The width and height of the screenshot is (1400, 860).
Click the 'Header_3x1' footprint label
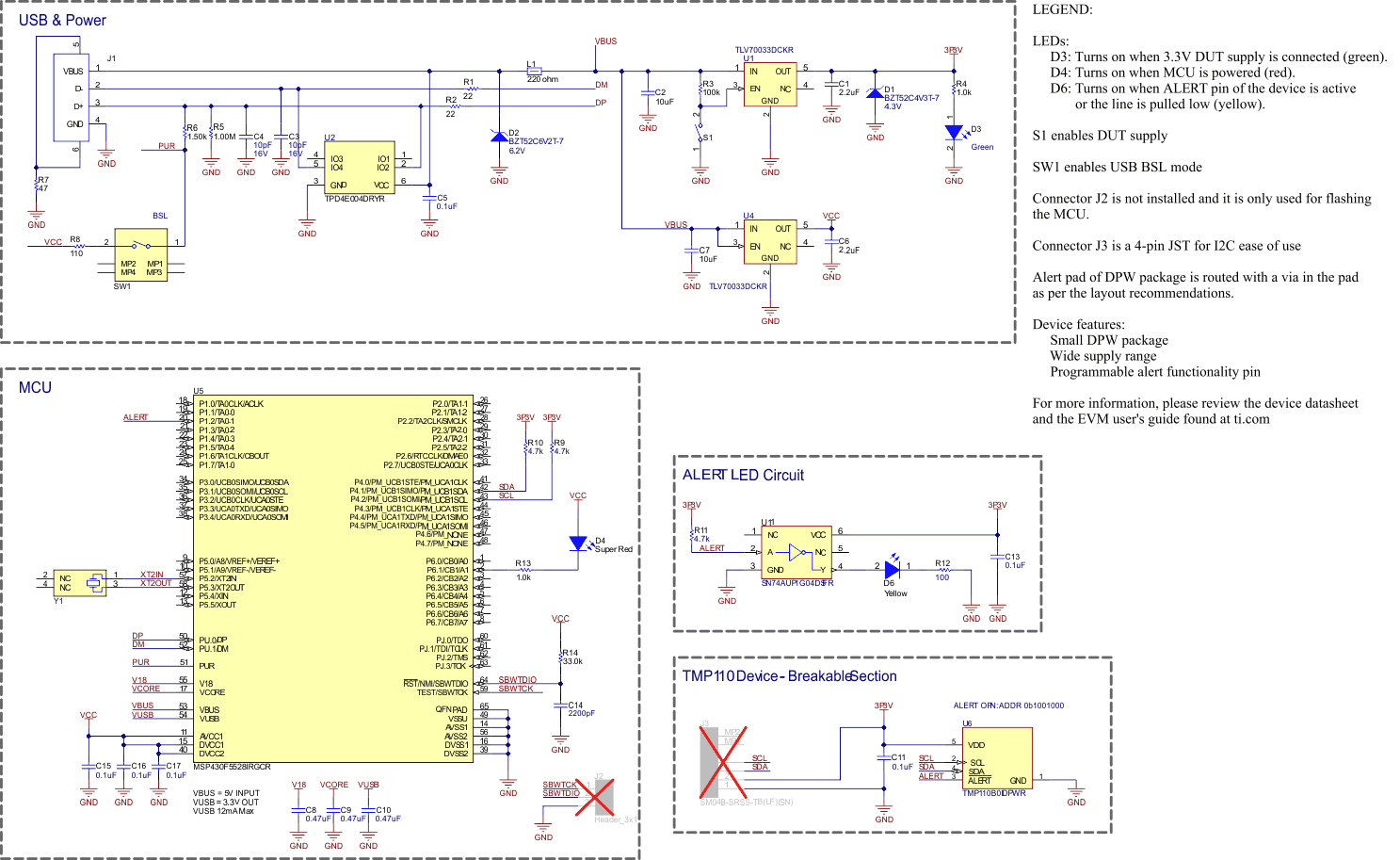pyautogui.click(x=615, y=819)
